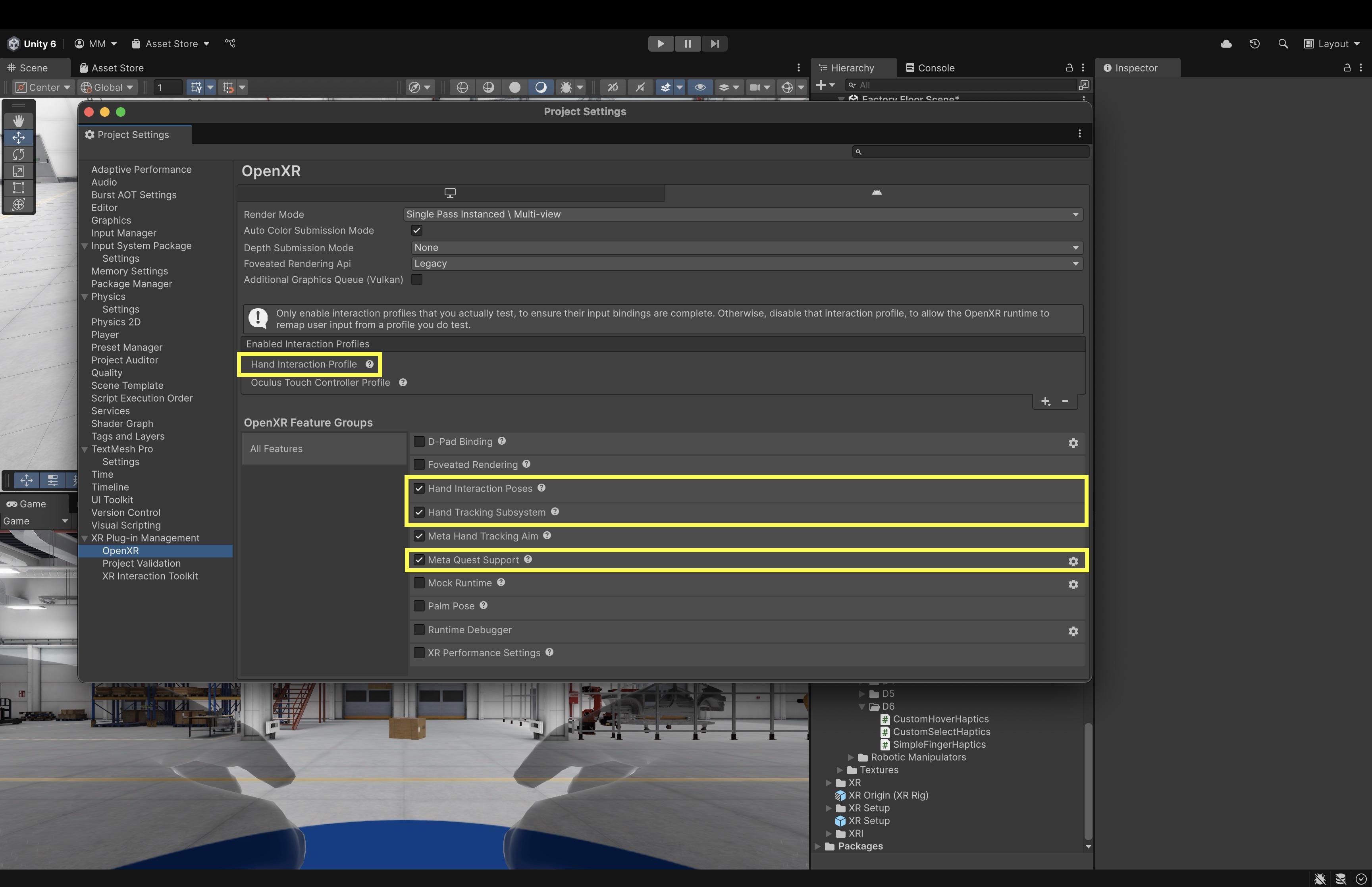Switch to Android platform tab in OpenXR
Screen dimensions: 1372x887
[876, 193]
